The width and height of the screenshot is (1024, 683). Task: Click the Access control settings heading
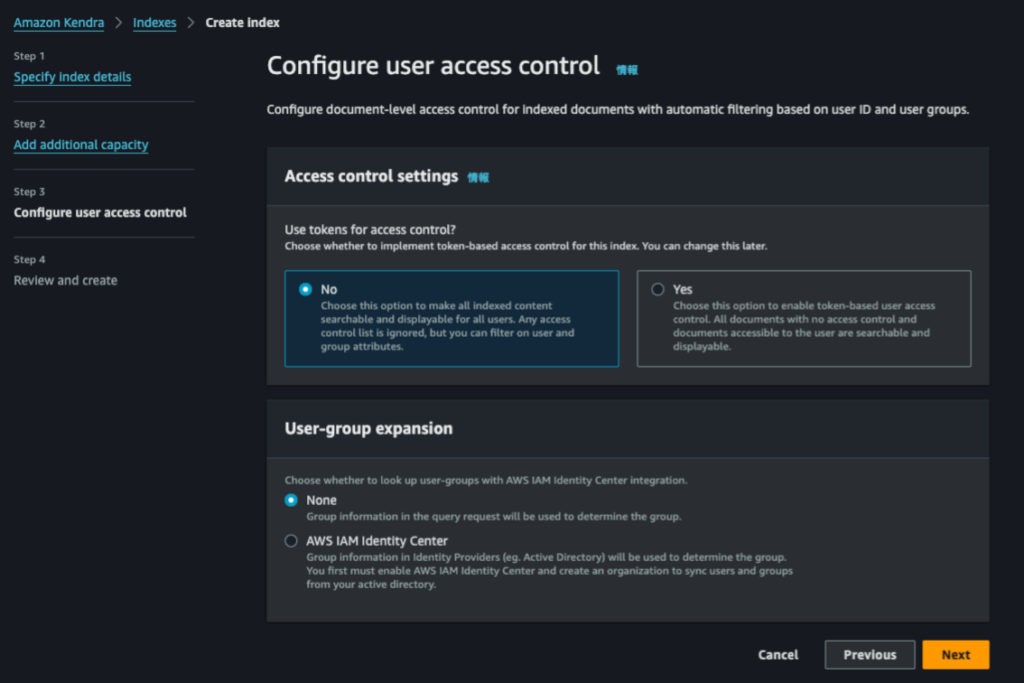pos(371,176)
